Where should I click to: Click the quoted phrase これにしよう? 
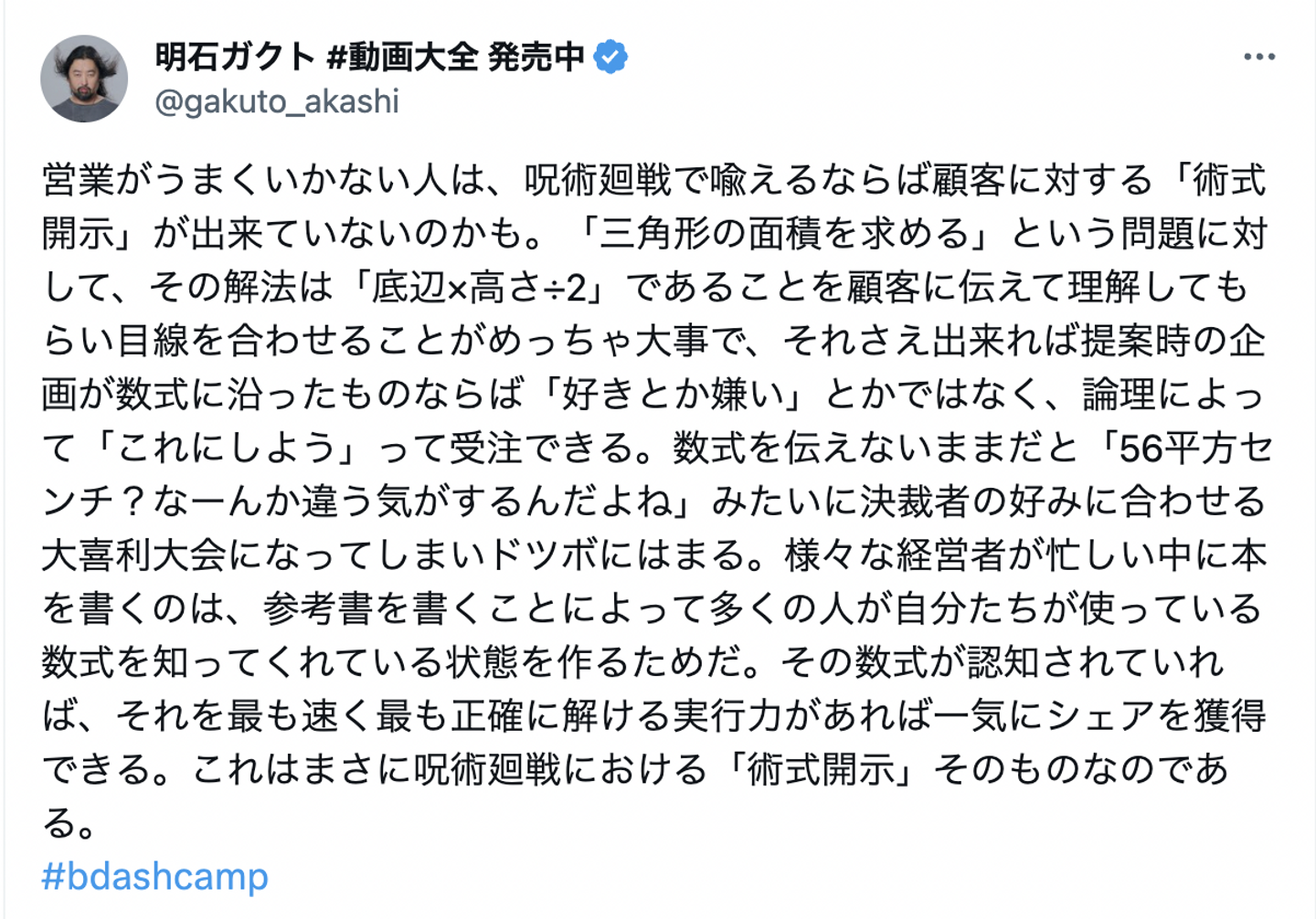coord(227,448)
